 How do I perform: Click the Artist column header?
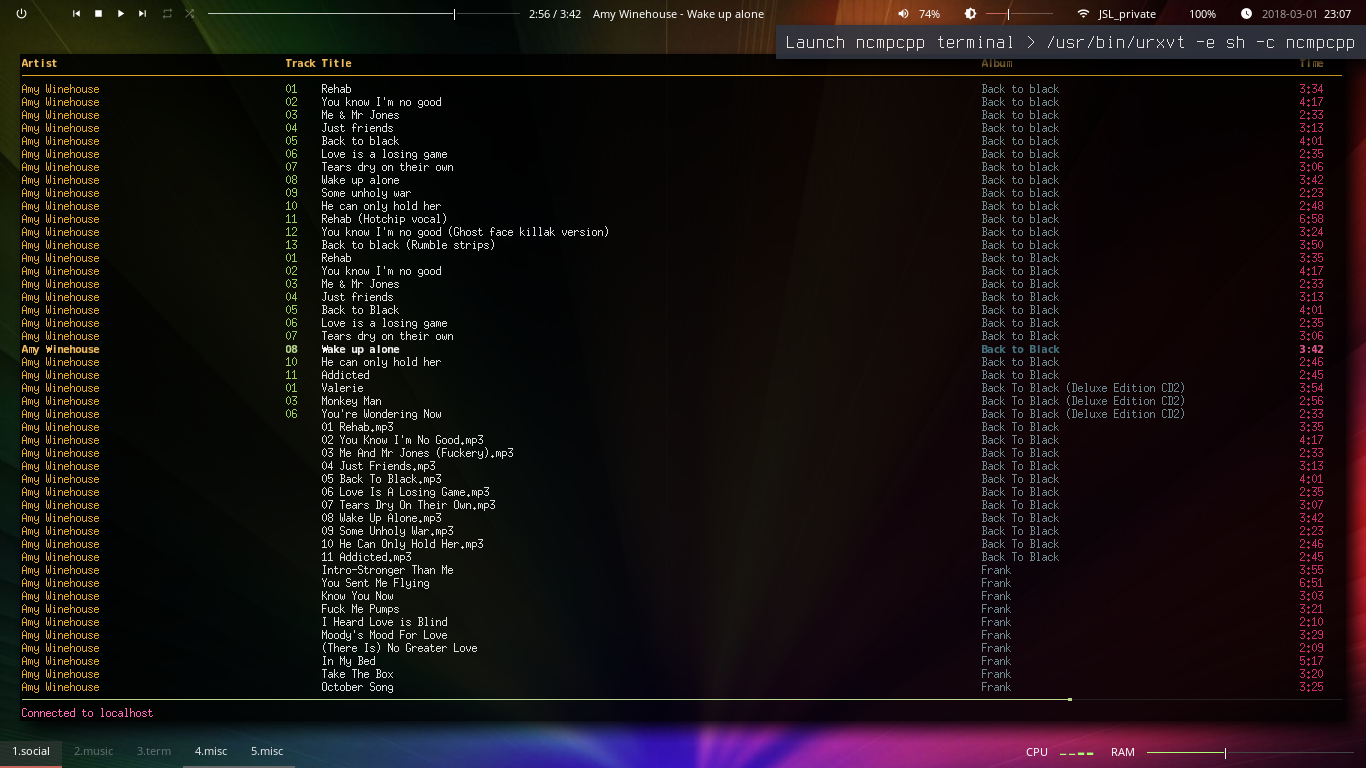pos(39,63)
